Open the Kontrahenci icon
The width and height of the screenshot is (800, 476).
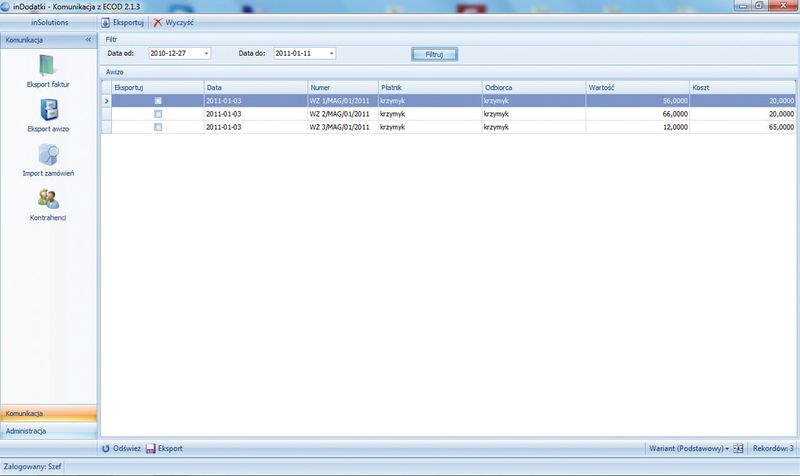click(48, 204)
